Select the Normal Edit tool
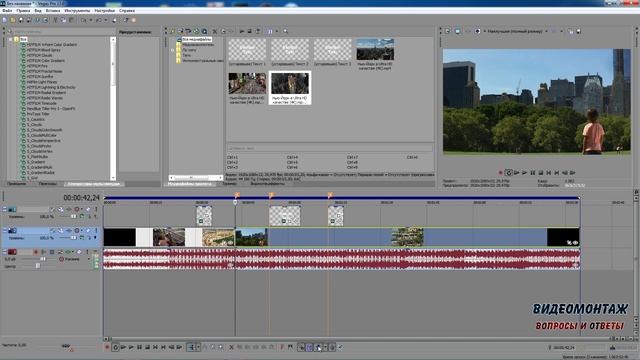 191,347
